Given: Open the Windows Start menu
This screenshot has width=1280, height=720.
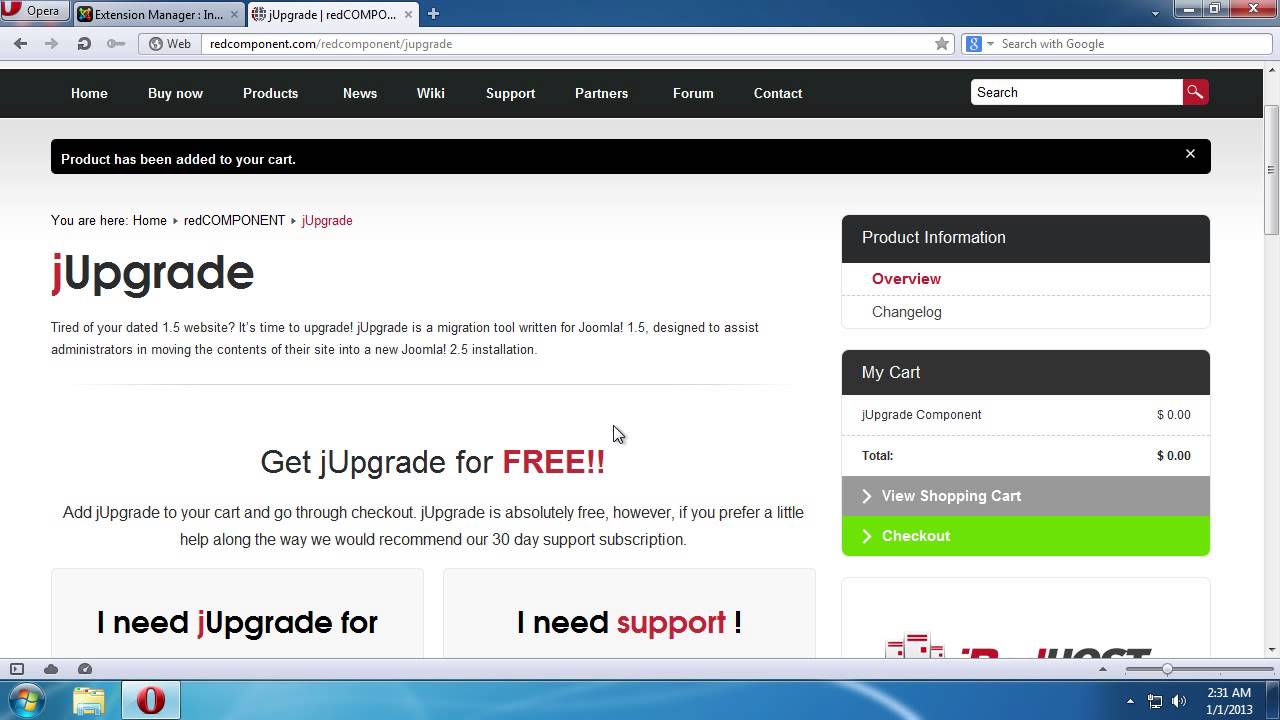Looking at the screenshot, I should click(26, 700).
